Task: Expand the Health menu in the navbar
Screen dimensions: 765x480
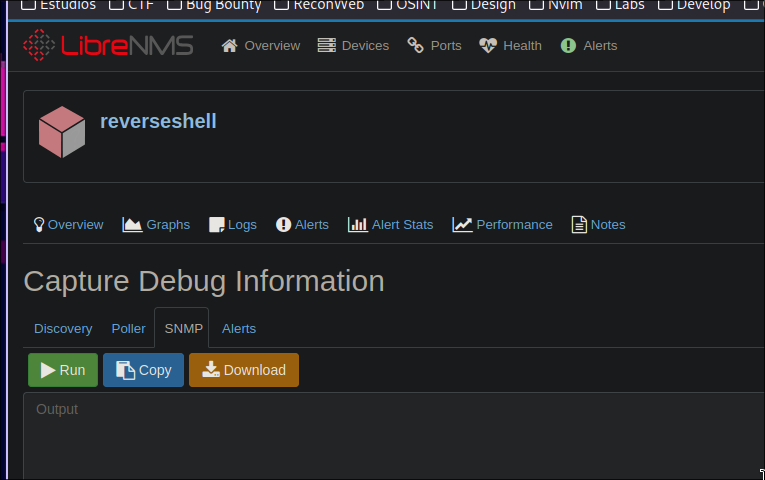Action: point(510,45)
